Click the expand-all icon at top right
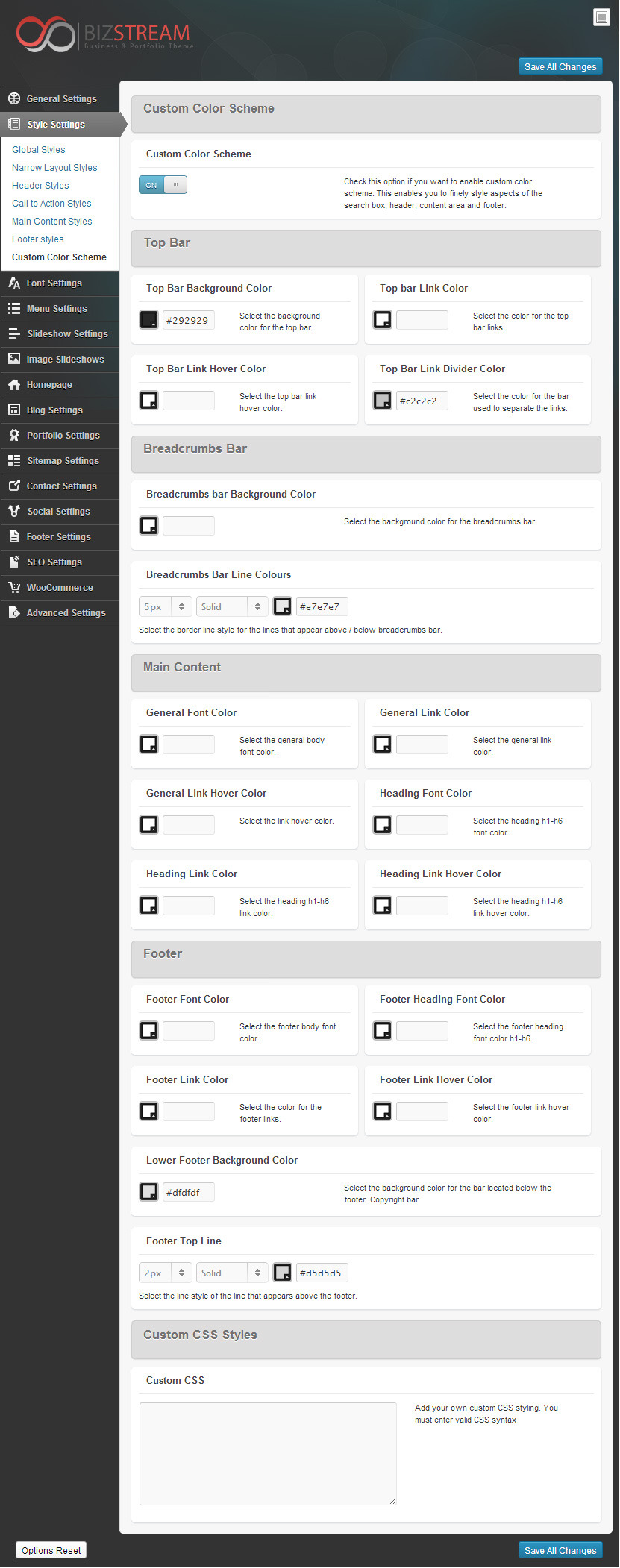 [x=601, y=17]
